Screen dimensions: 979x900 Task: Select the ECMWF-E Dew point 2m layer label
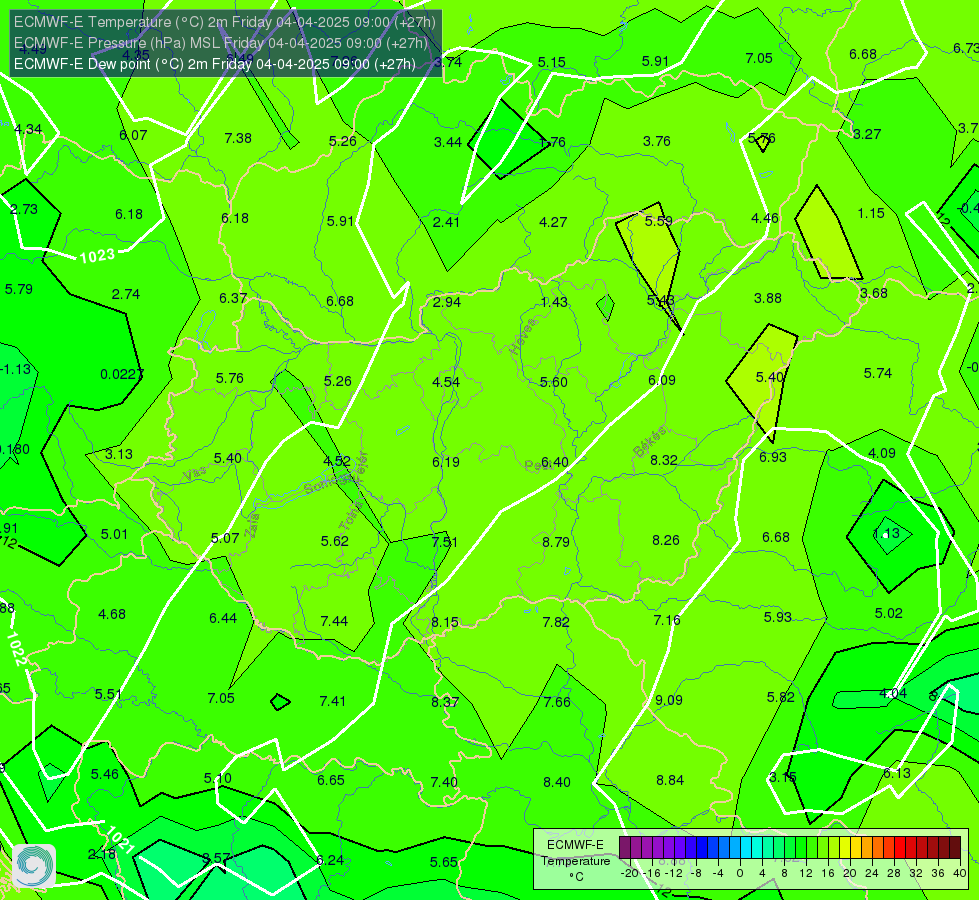[x=215, y=64]
